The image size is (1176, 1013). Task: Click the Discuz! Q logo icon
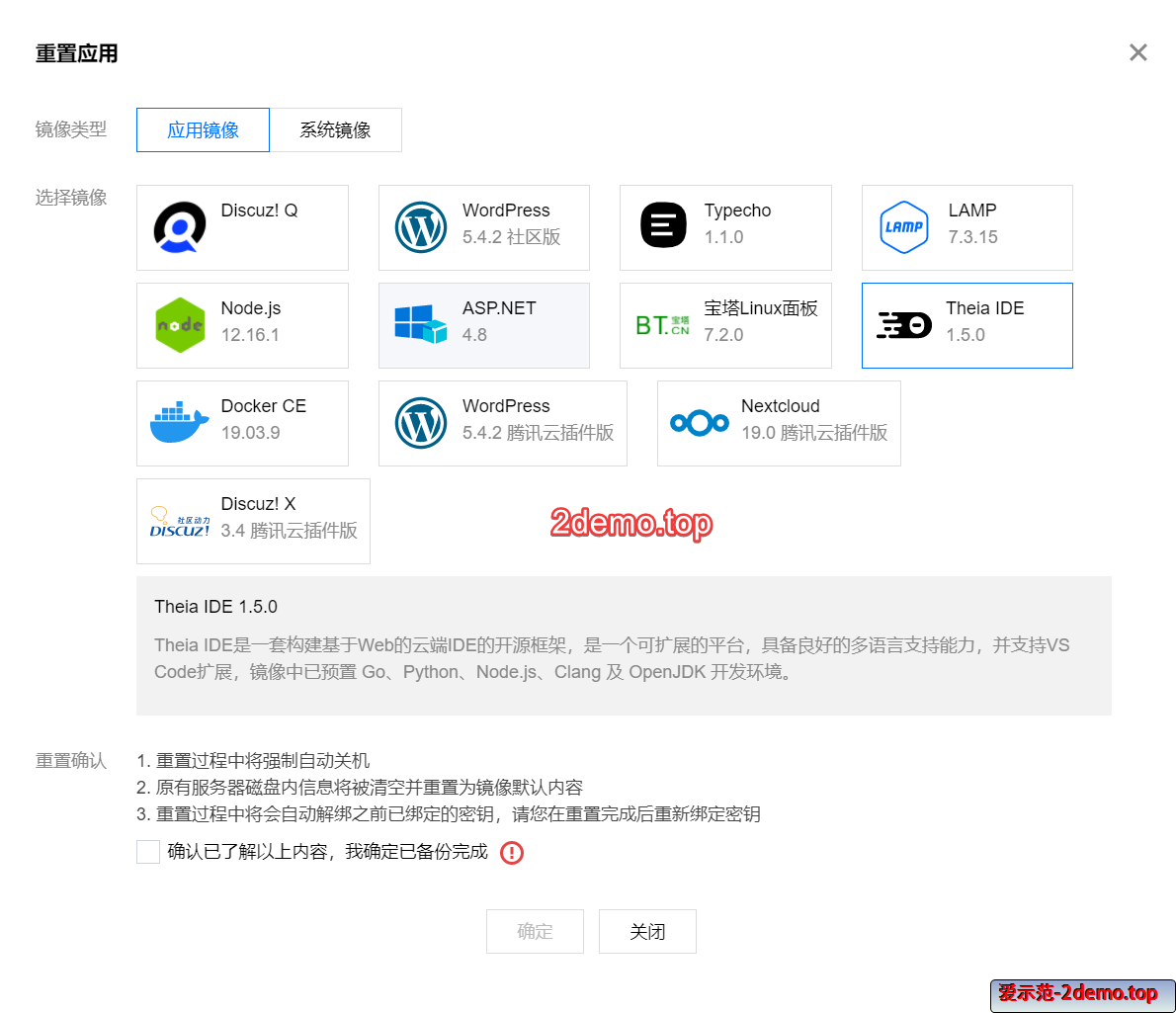click(180, 227)
